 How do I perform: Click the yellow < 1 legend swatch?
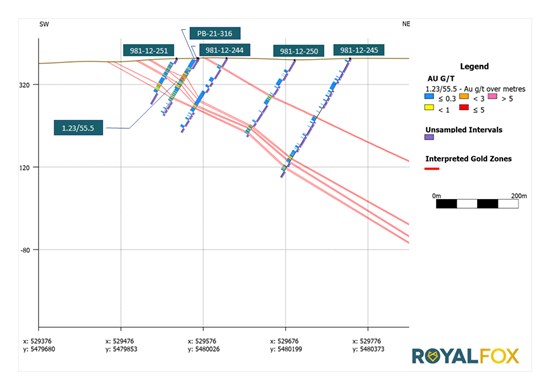point(429,108)
